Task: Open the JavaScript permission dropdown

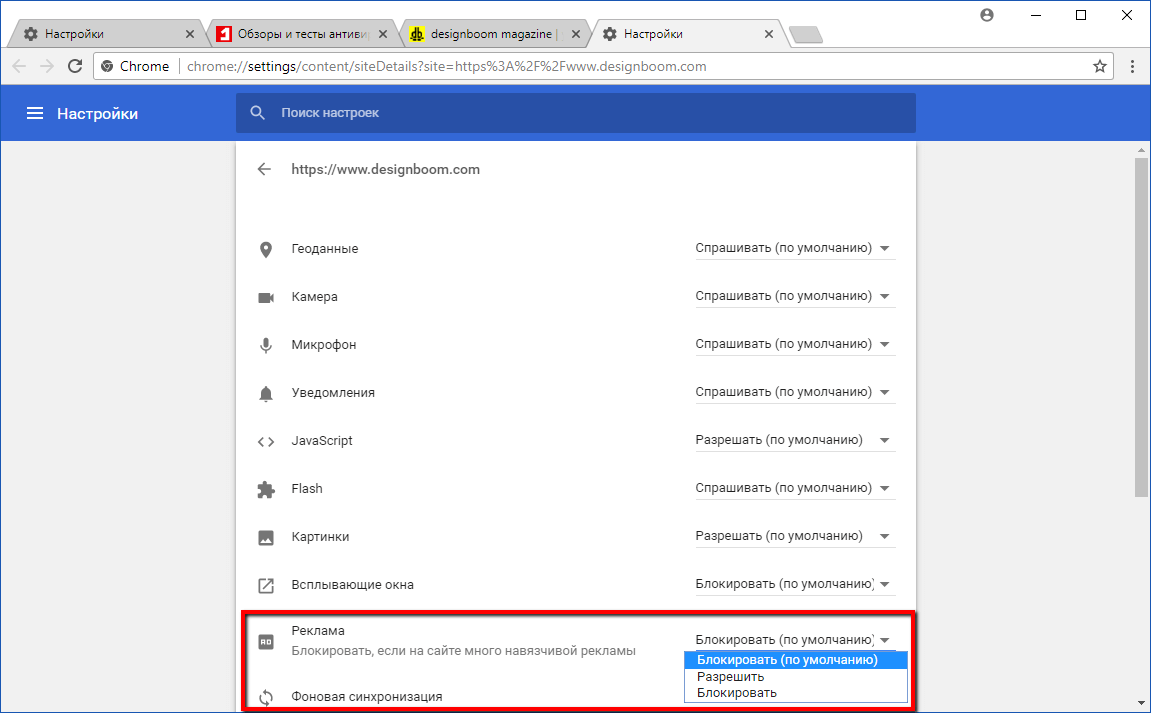Action: 794,440
